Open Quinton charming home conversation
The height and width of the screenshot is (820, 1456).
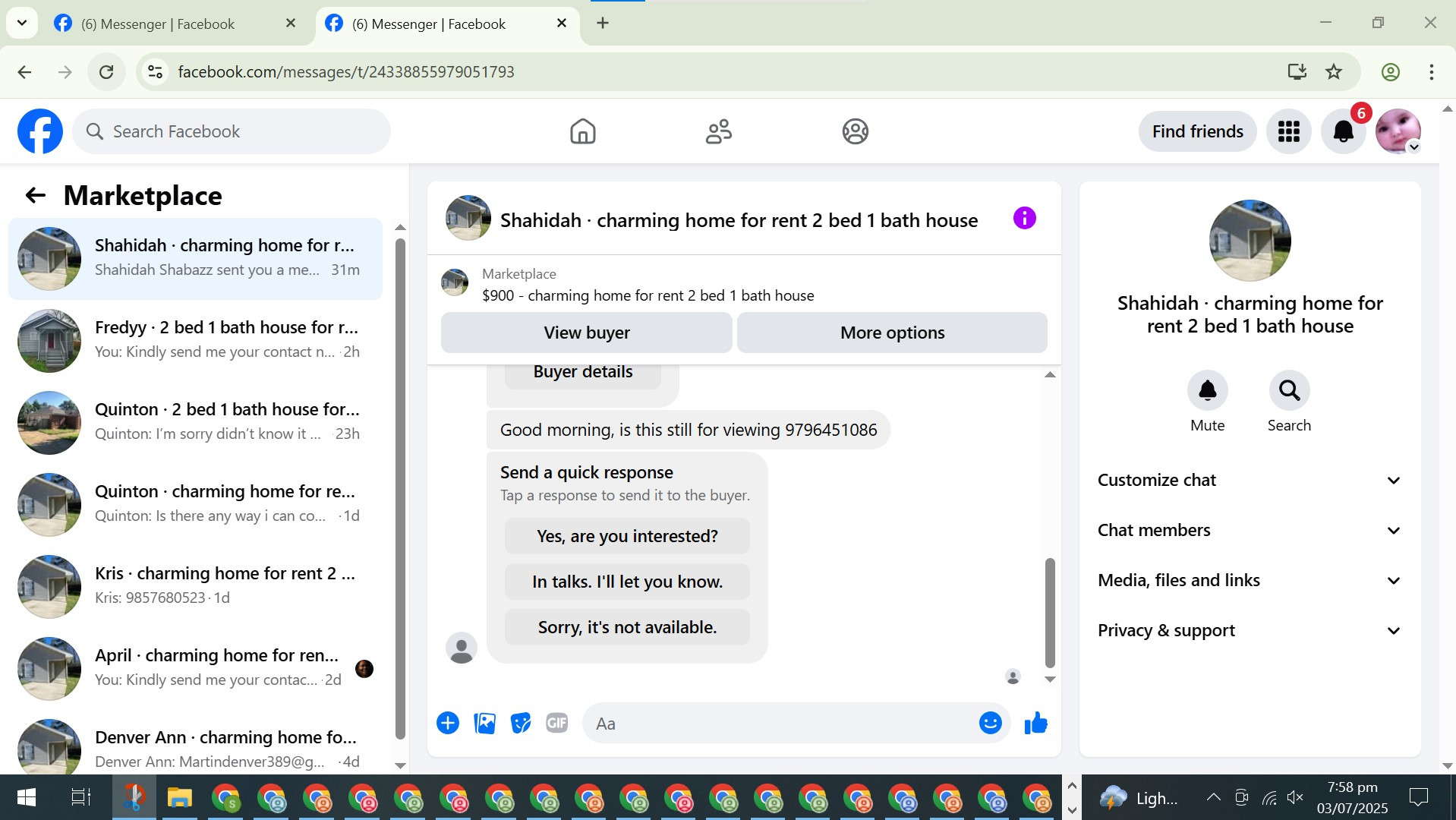point(195,505)
